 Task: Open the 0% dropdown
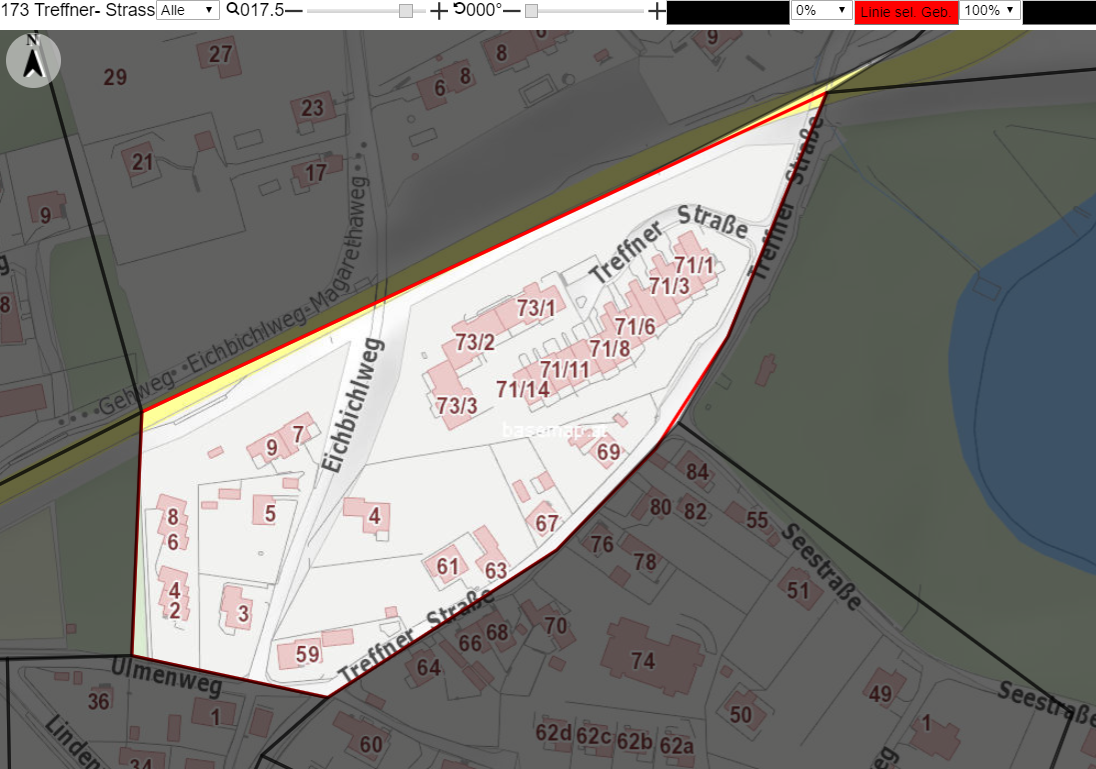pos(821,10)
